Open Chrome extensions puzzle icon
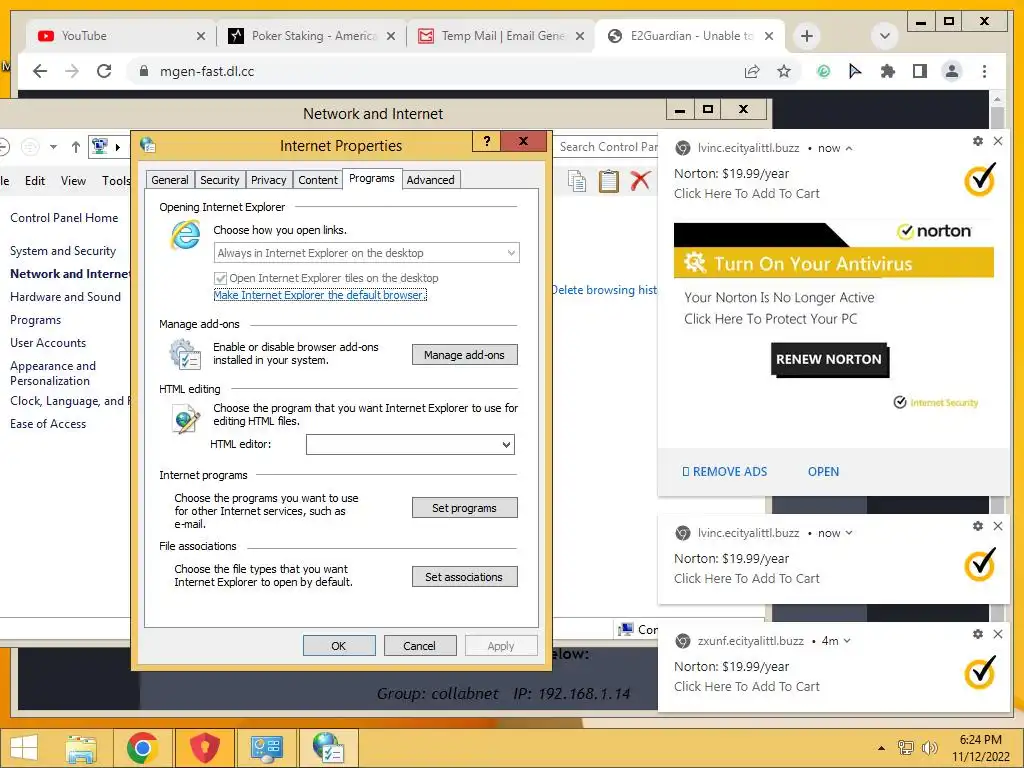1024x768 pixels. [888, 71]
